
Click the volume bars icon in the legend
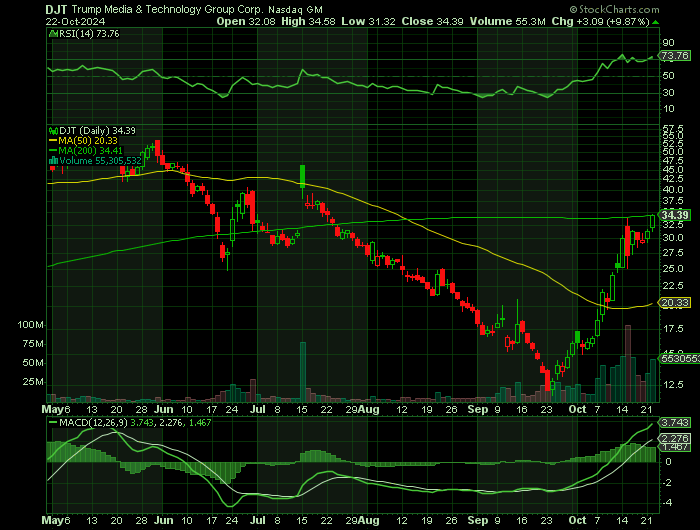click(53, 160)
